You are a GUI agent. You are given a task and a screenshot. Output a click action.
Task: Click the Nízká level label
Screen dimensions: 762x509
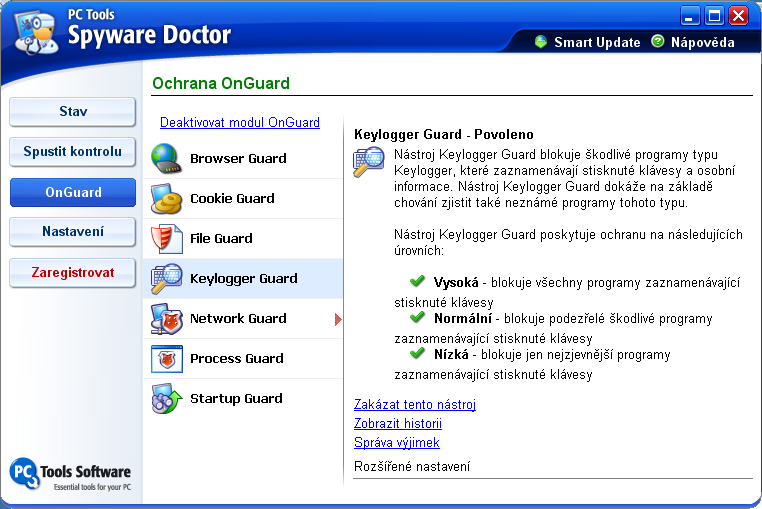tap(451, 354)
